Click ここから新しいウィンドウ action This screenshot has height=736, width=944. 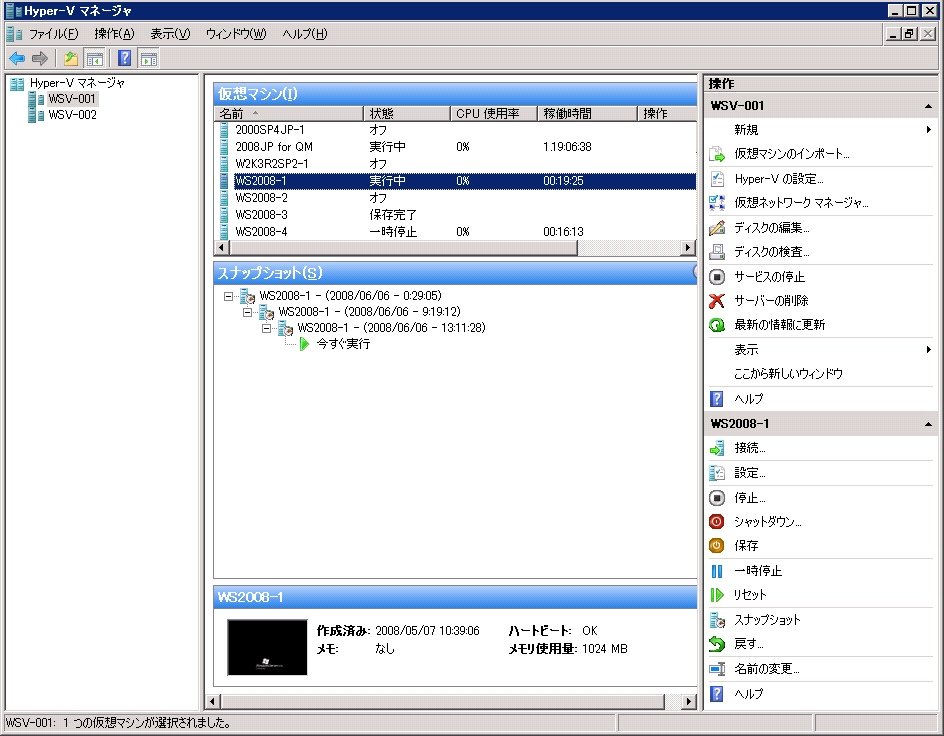click(x=788, y=374)
